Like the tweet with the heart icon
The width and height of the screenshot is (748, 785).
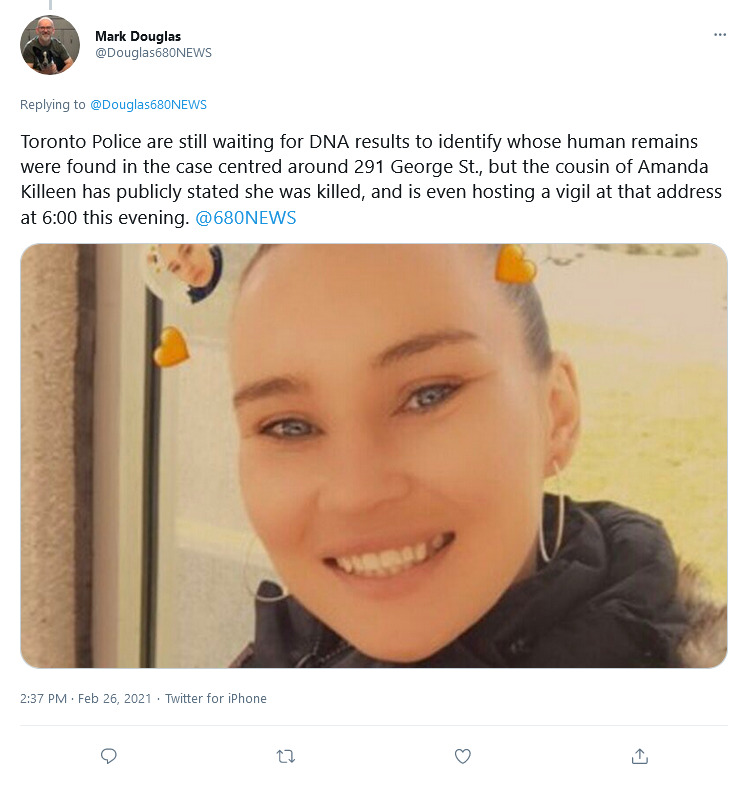pos(463,756)
